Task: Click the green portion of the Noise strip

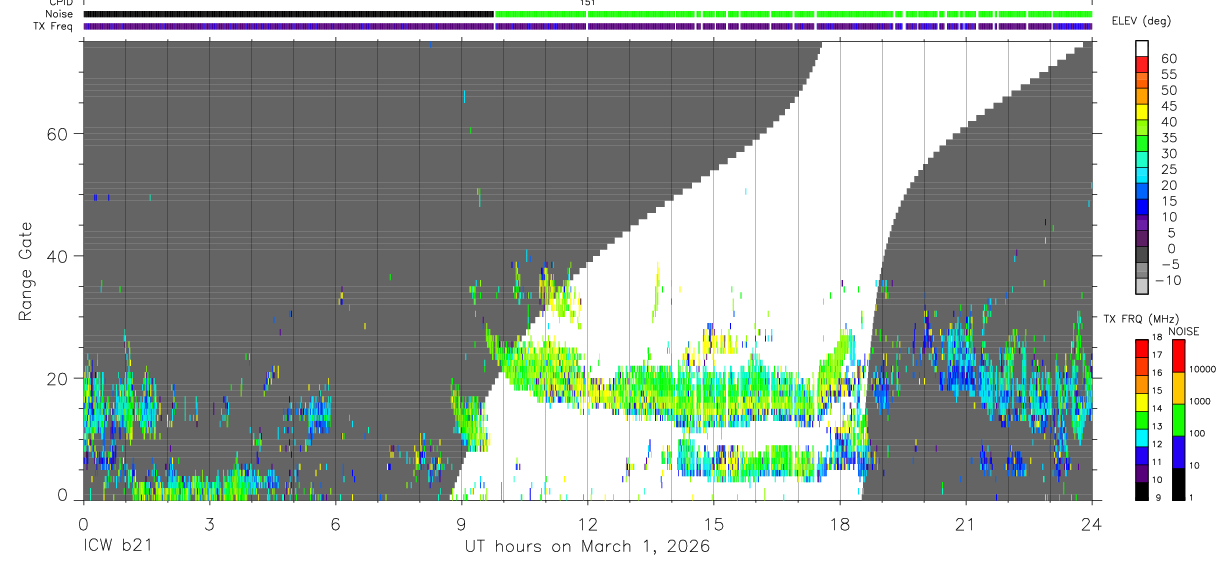Action: click(793, 14)
